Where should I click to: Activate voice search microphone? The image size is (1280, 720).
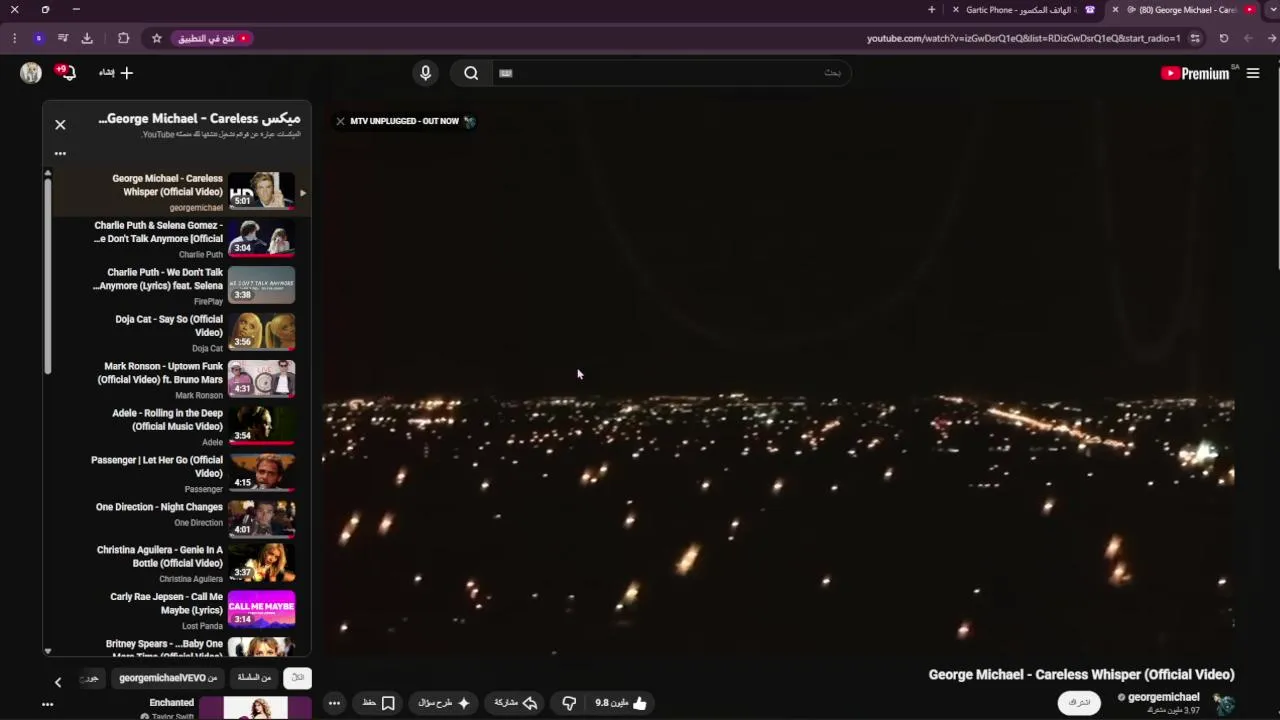(x=425, y=73)
